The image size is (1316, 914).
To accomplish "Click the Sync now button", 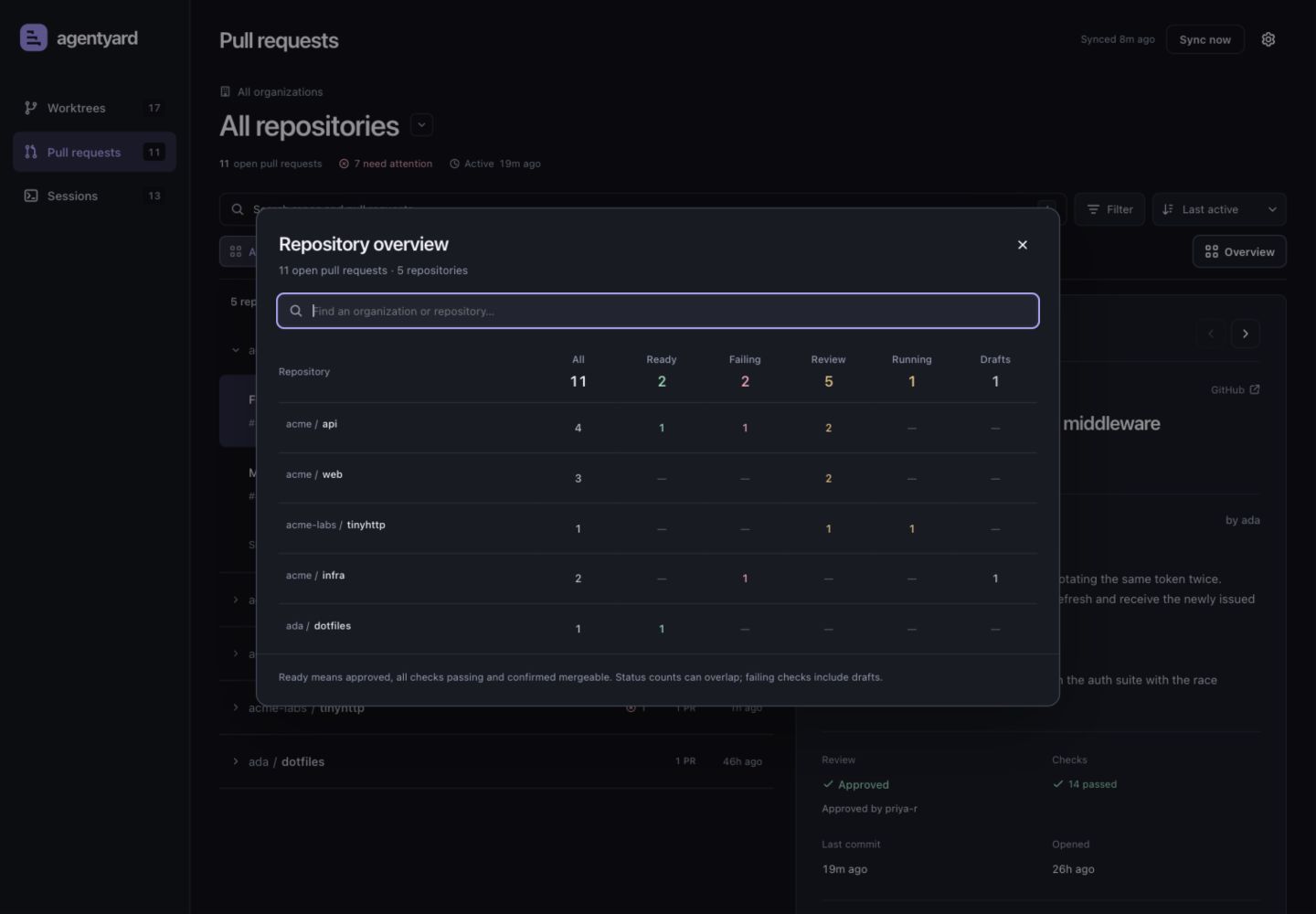I will [x=1205, y=39].
